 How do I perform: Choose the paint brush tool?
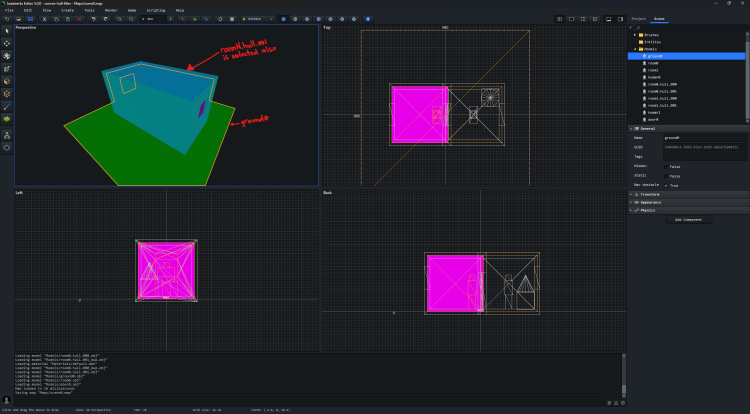point(8,105)
